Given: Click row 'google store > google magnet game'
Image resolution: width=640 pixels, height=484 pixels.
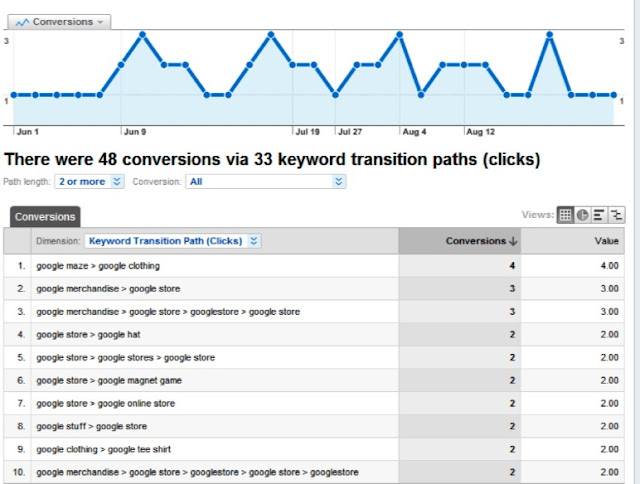Looking at the screenshot, I should [x=314, y=380].
